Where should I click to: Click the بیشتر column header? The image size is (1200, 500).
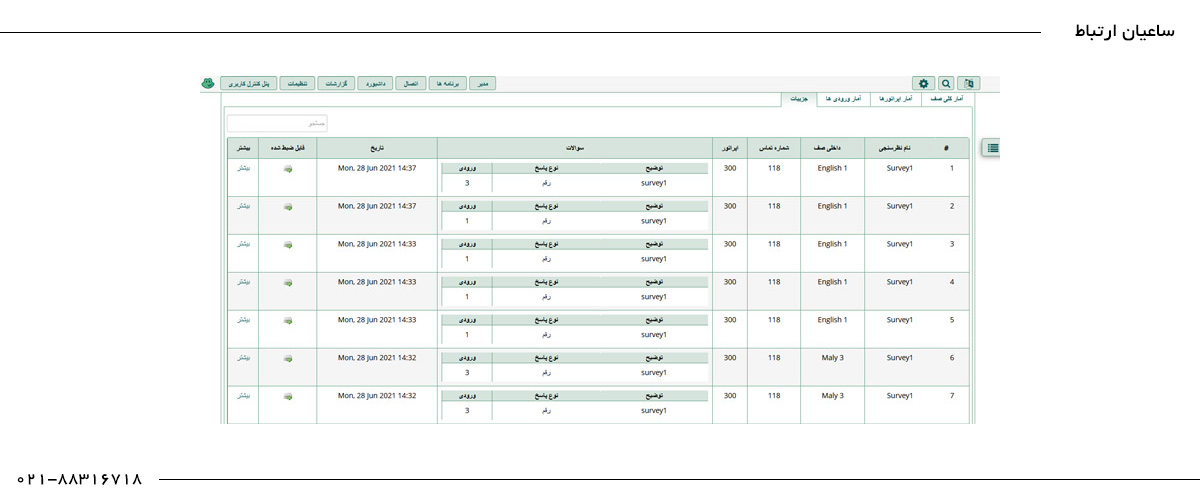click(x=243, y=148)
